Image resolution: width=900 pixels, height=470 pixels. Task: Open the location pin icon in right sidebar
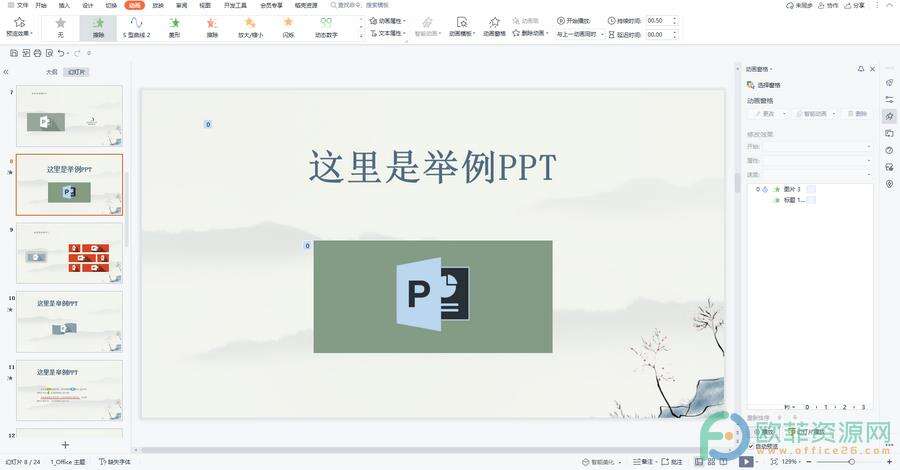pyautogui.click(x=889, y=184)
